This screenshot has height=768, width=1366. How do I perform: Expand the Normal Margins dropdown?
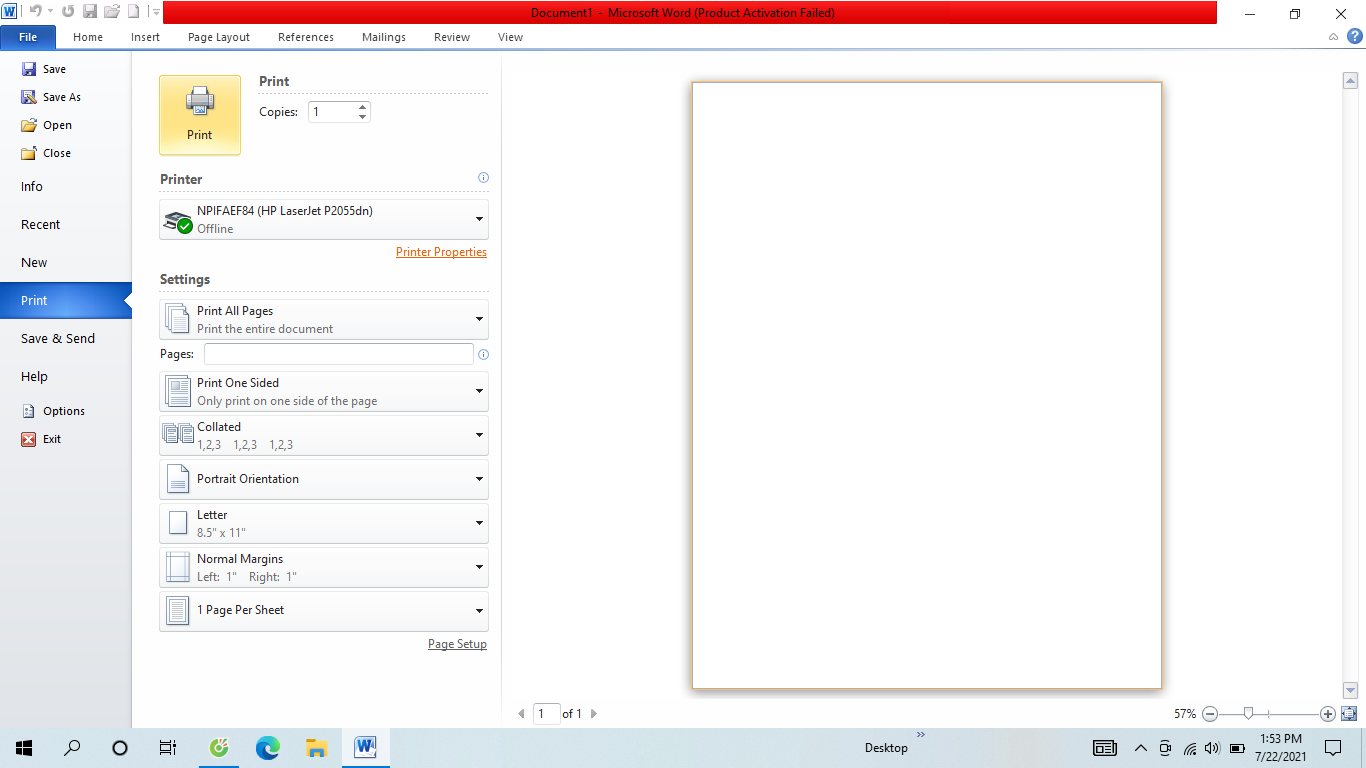pos(324,567)
